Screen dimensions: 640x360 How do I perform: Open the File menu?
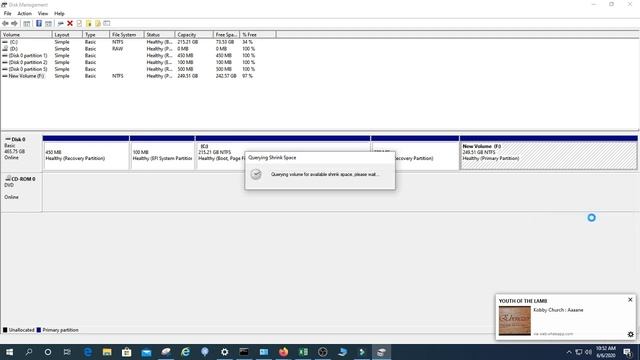[7, 13]
